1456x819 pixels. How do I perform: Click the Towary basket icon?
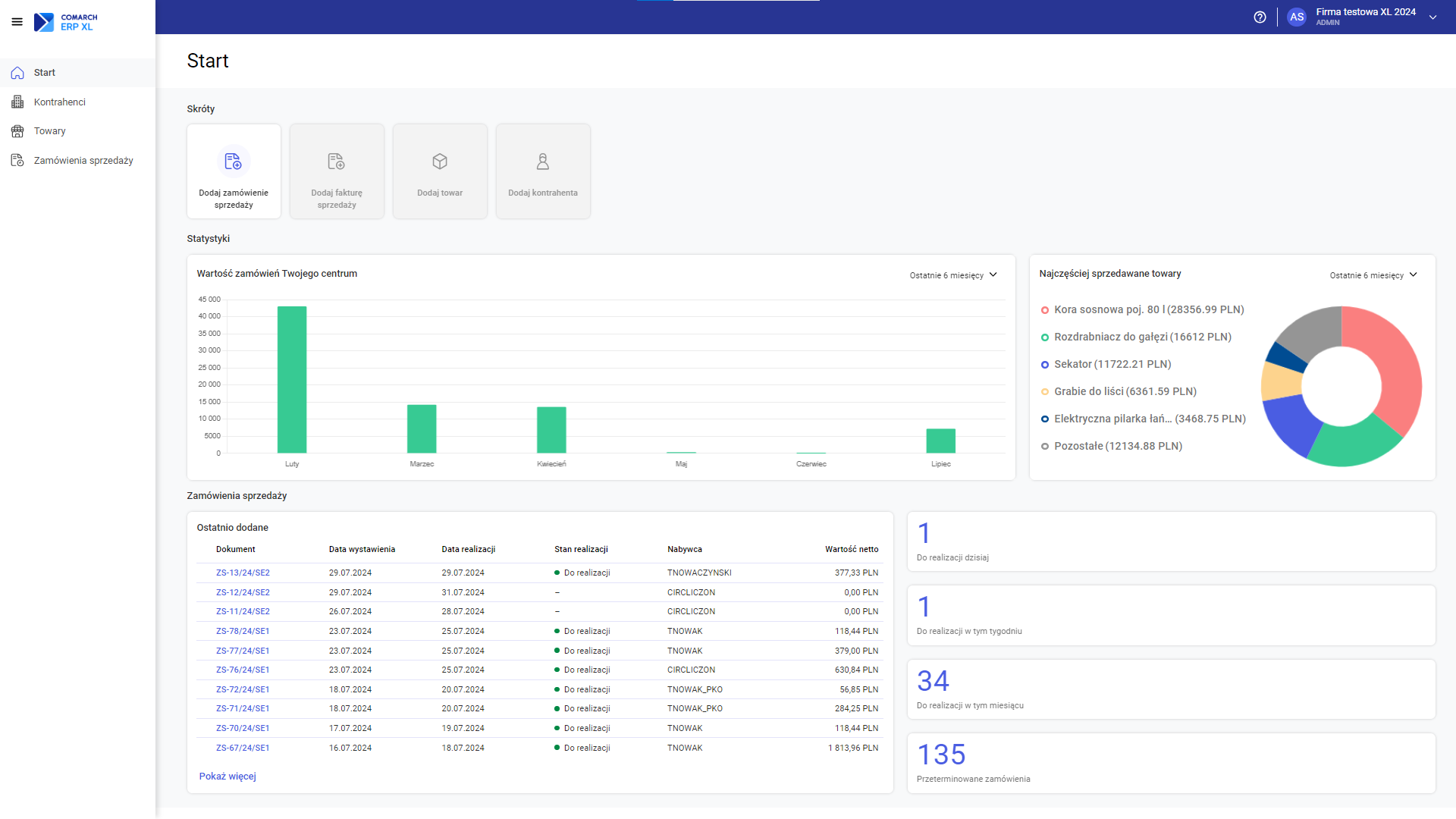click(x=17, y=131)
